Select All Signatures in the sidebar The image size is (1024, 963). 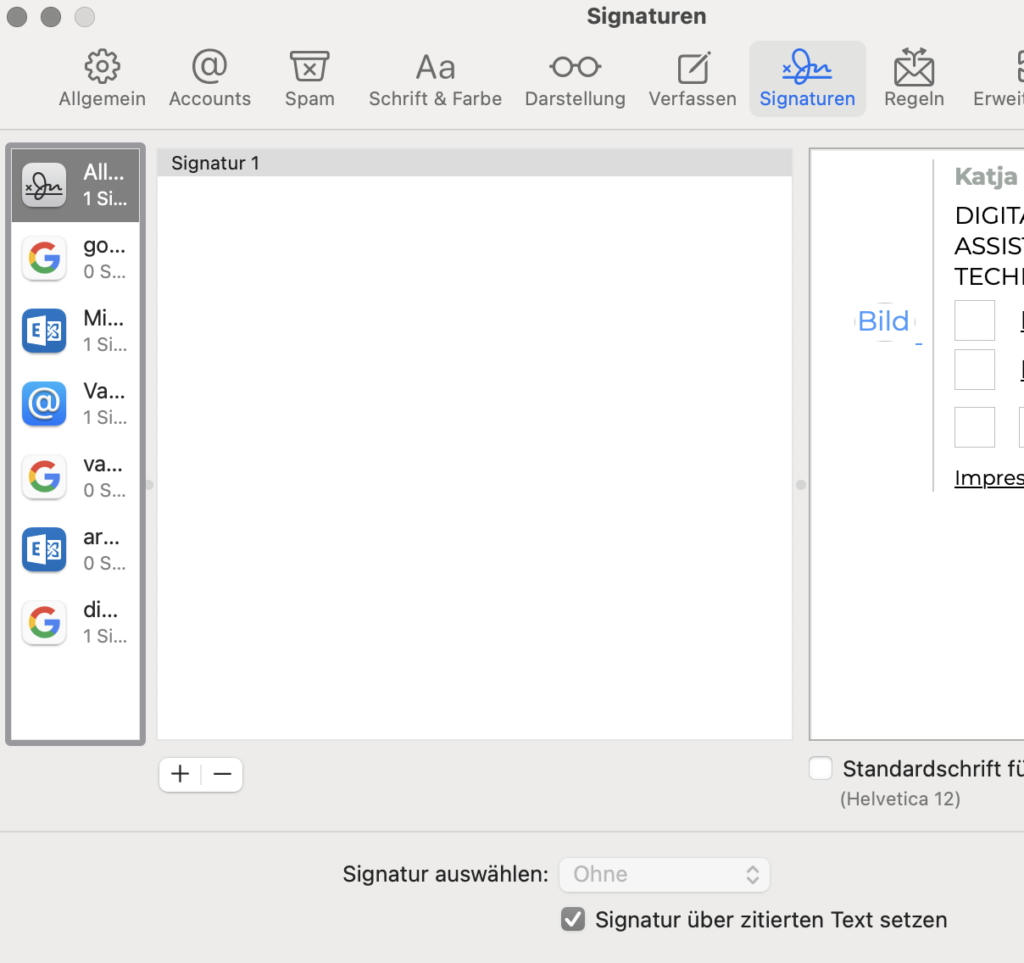coord(75,185)
